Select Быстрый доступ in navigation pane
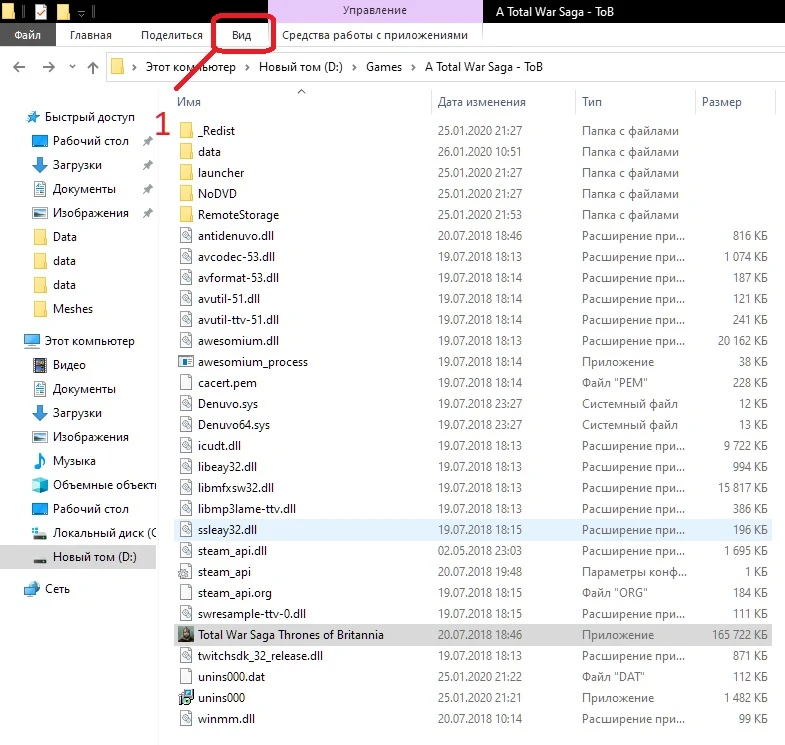Screen dimensions: 785x745 90,117
